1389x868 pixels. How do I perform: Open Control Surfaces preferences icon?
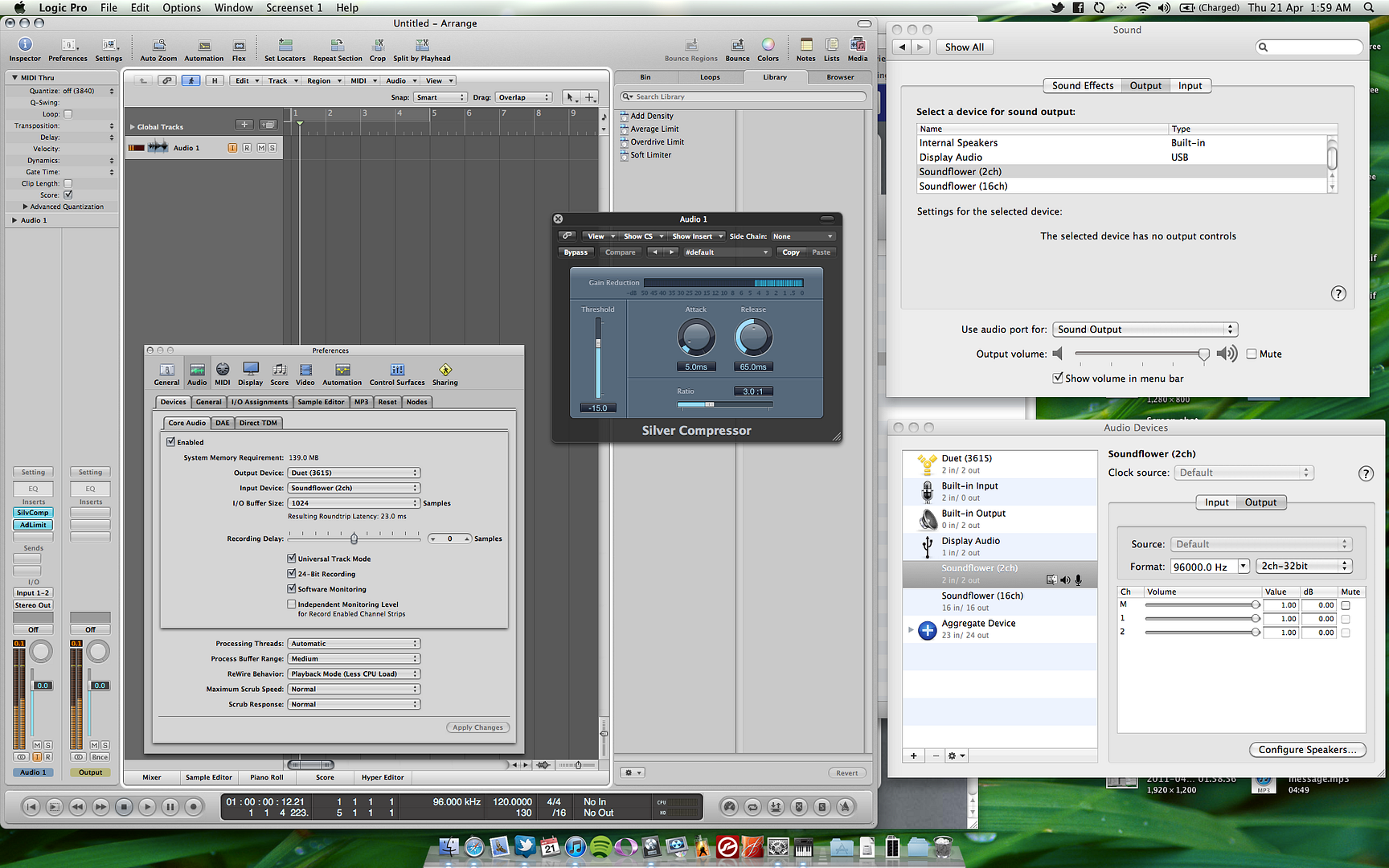point(397,374)
